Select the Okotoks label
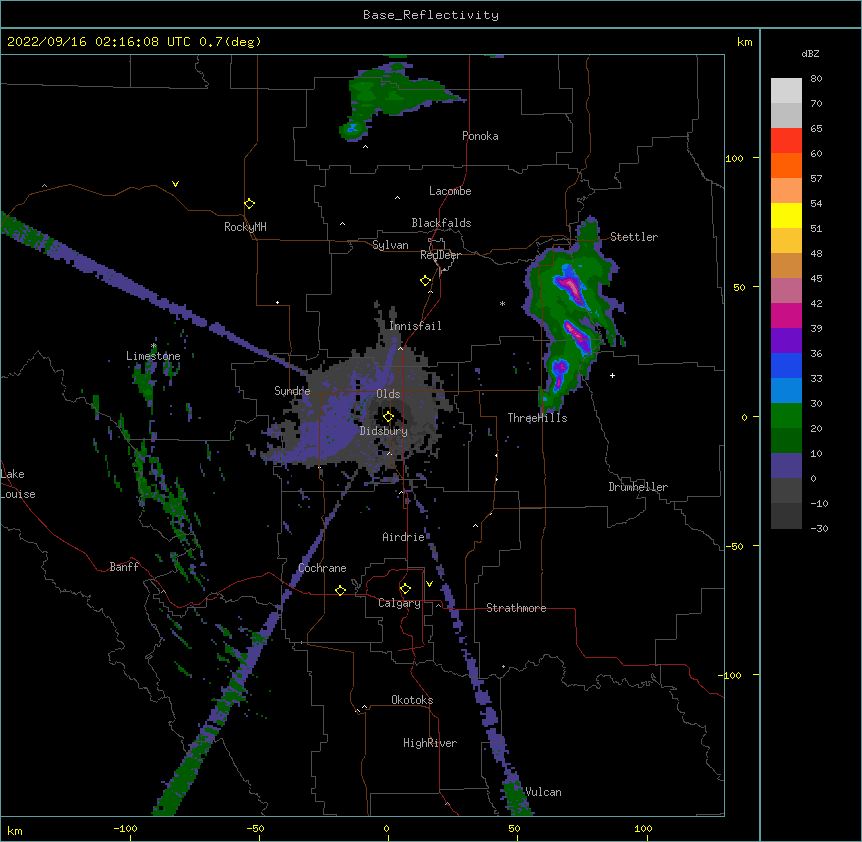Image resolution: width=862 pixels, height=842 pixels. pyautogui.click(x=412, y=700)
